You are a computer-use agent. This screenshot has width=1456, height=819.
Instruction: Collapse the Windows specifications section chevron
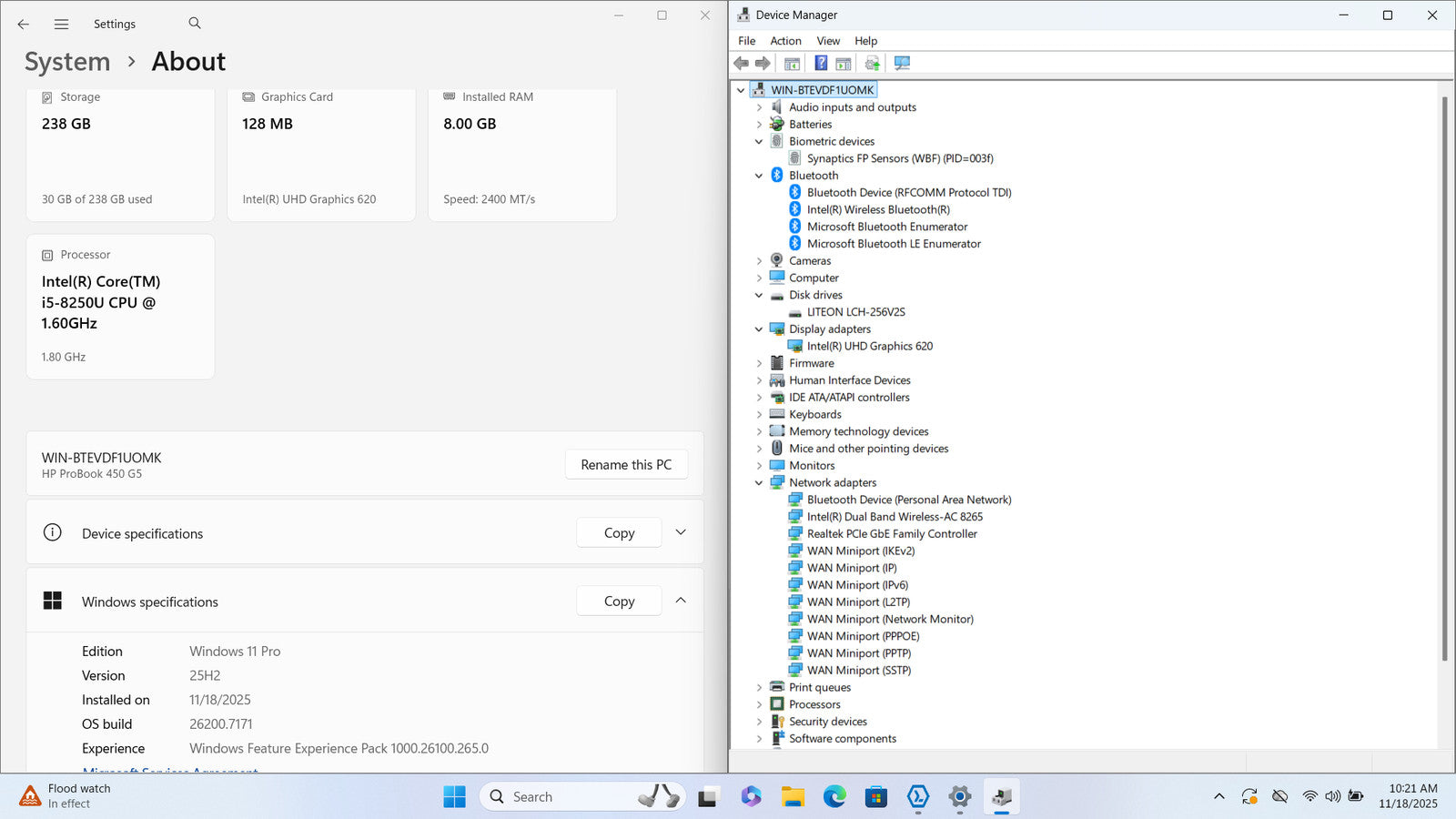681,601
